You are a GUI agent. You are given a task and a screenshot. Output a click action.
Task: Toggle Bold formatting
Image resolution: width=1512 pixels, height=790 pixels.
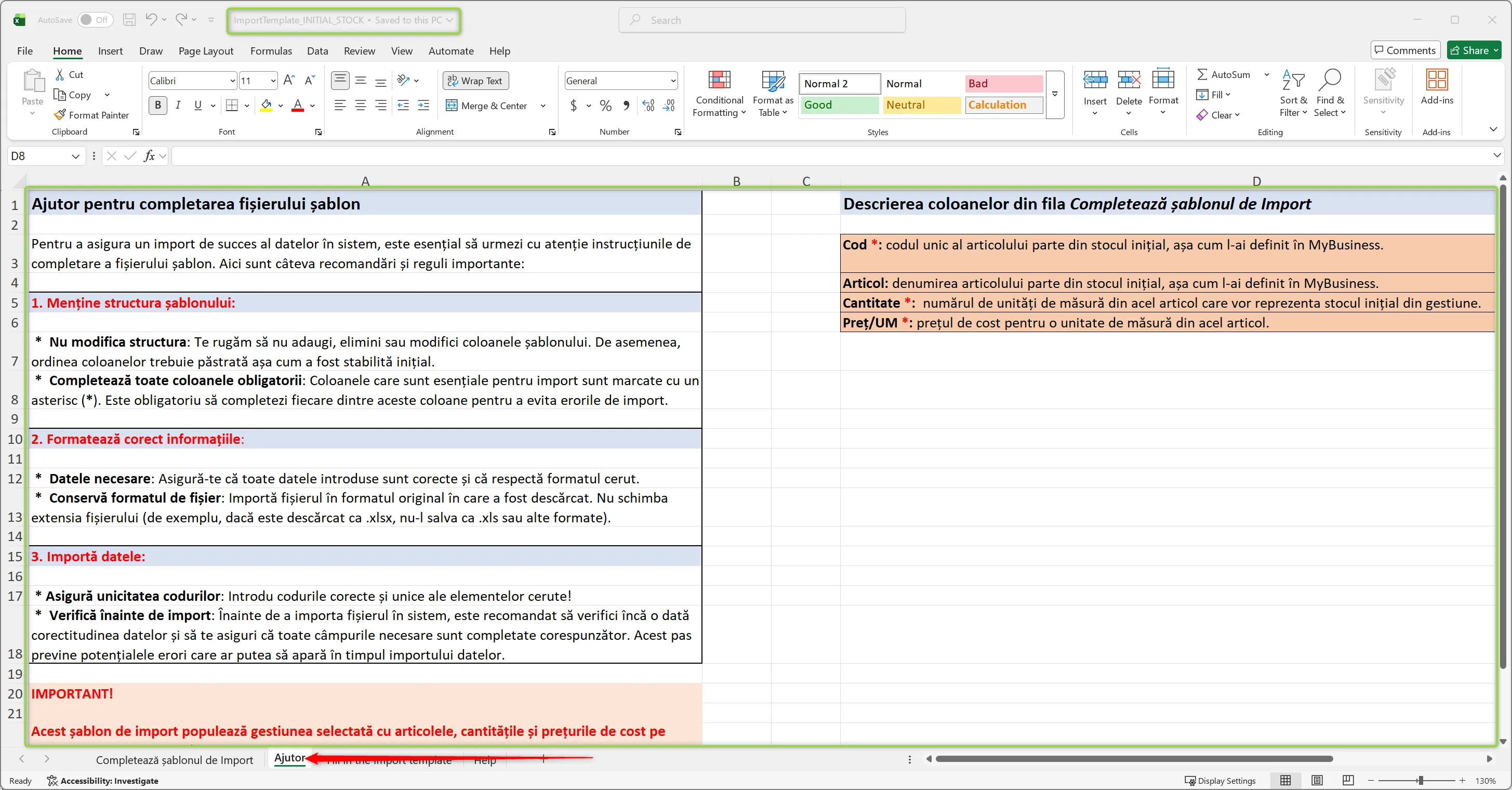157,106
